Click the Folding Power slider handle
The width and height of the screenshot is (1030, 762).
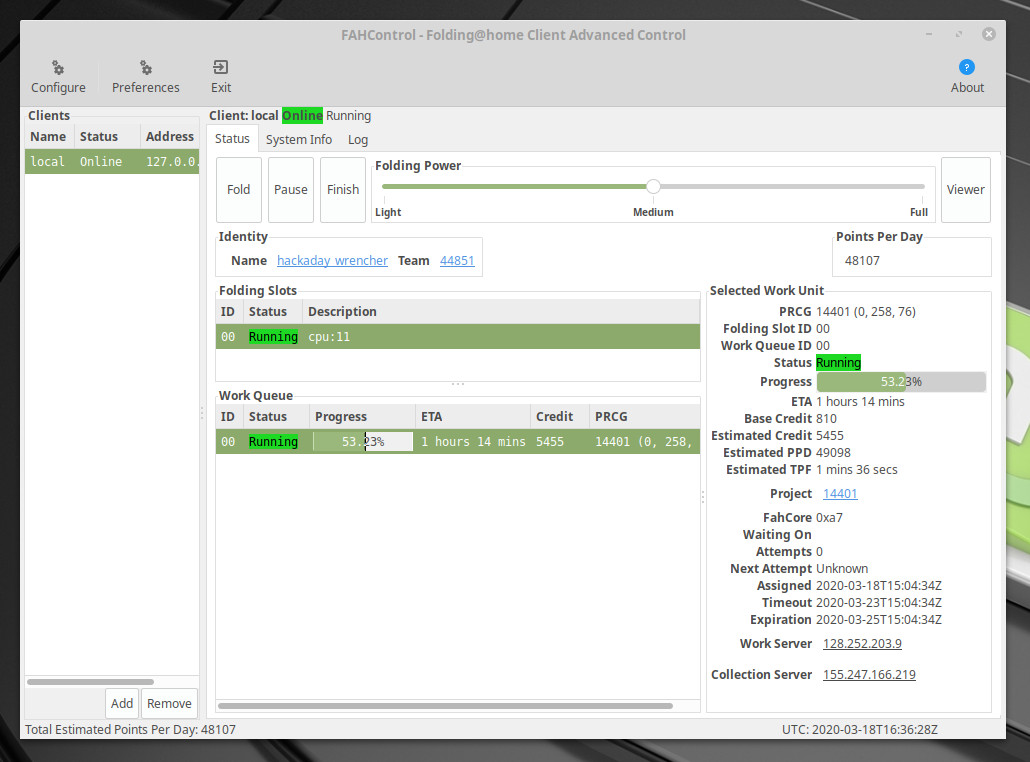653,186
